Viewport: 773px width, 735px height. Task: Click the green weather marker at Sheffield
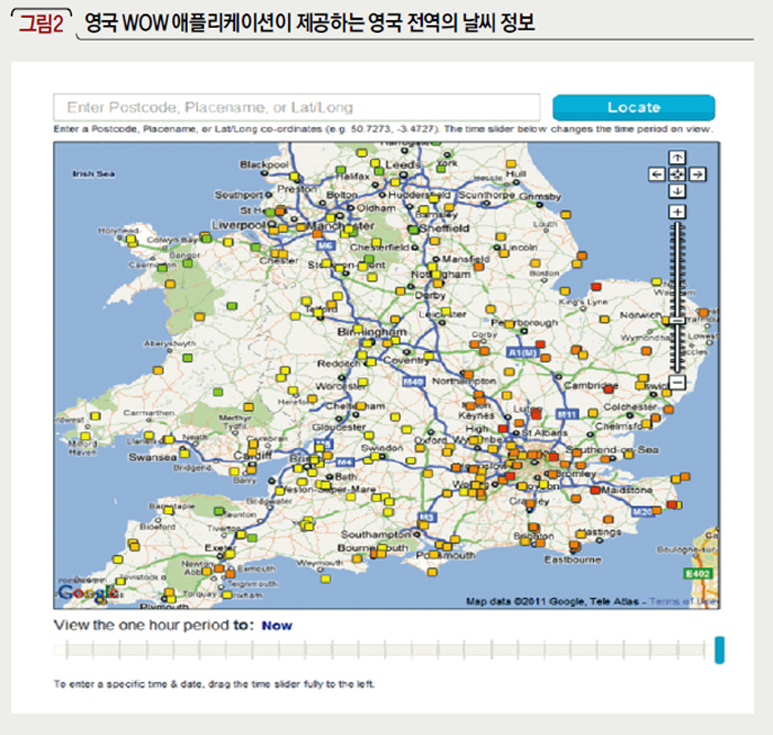pos(414,229)
